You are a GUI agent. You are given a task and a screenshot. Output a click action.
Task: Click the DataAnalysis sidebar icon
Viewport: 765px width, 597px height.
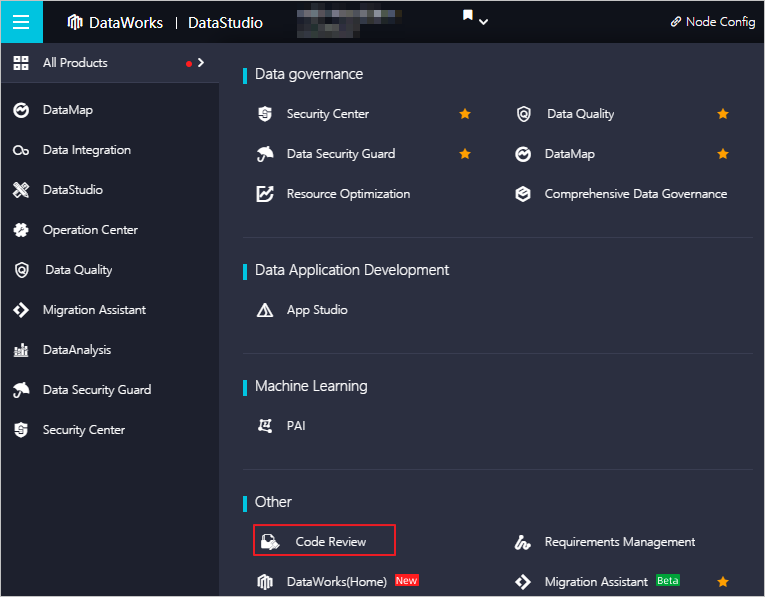coord(21,350)
